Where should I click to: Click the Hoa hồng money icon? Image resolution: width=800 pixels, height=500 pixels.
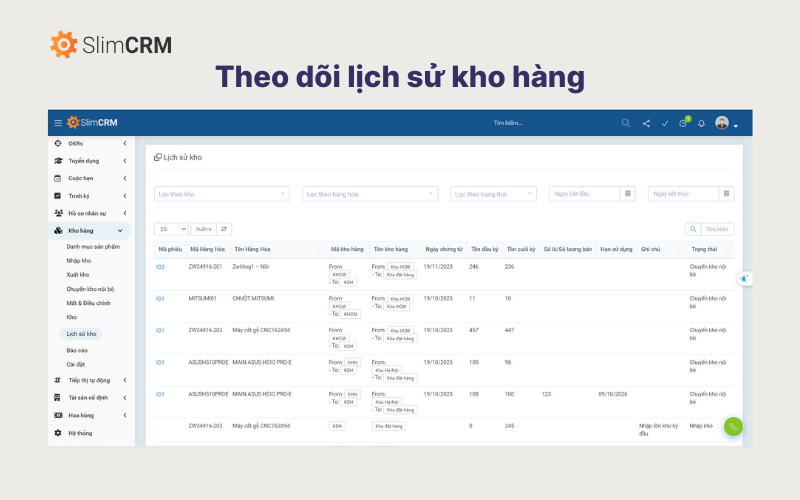pos(58,415)
